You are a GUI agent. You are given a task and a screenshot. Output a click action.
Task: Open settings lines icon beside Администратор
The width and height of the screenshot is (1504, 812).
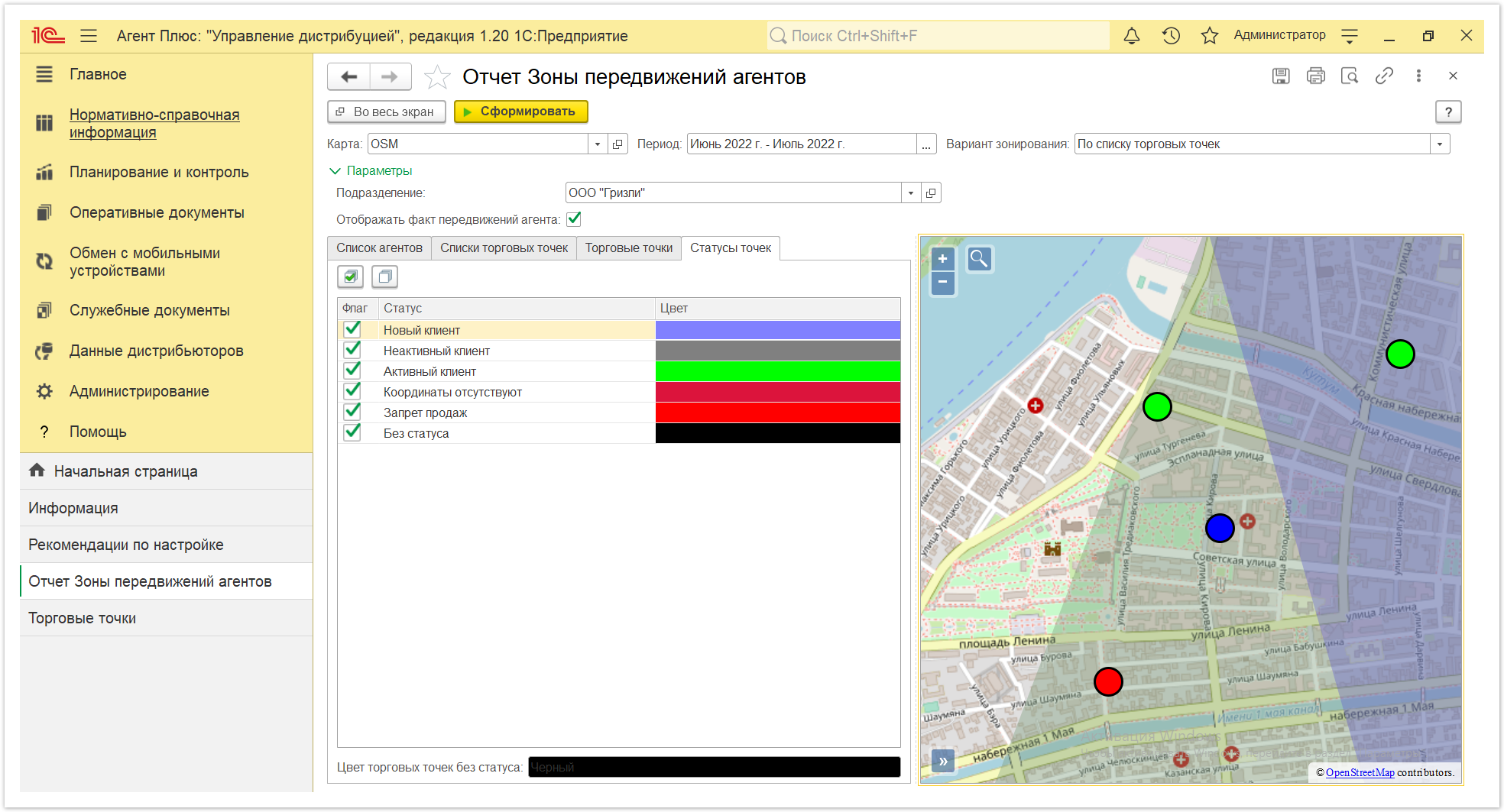tap(1350, 36)
